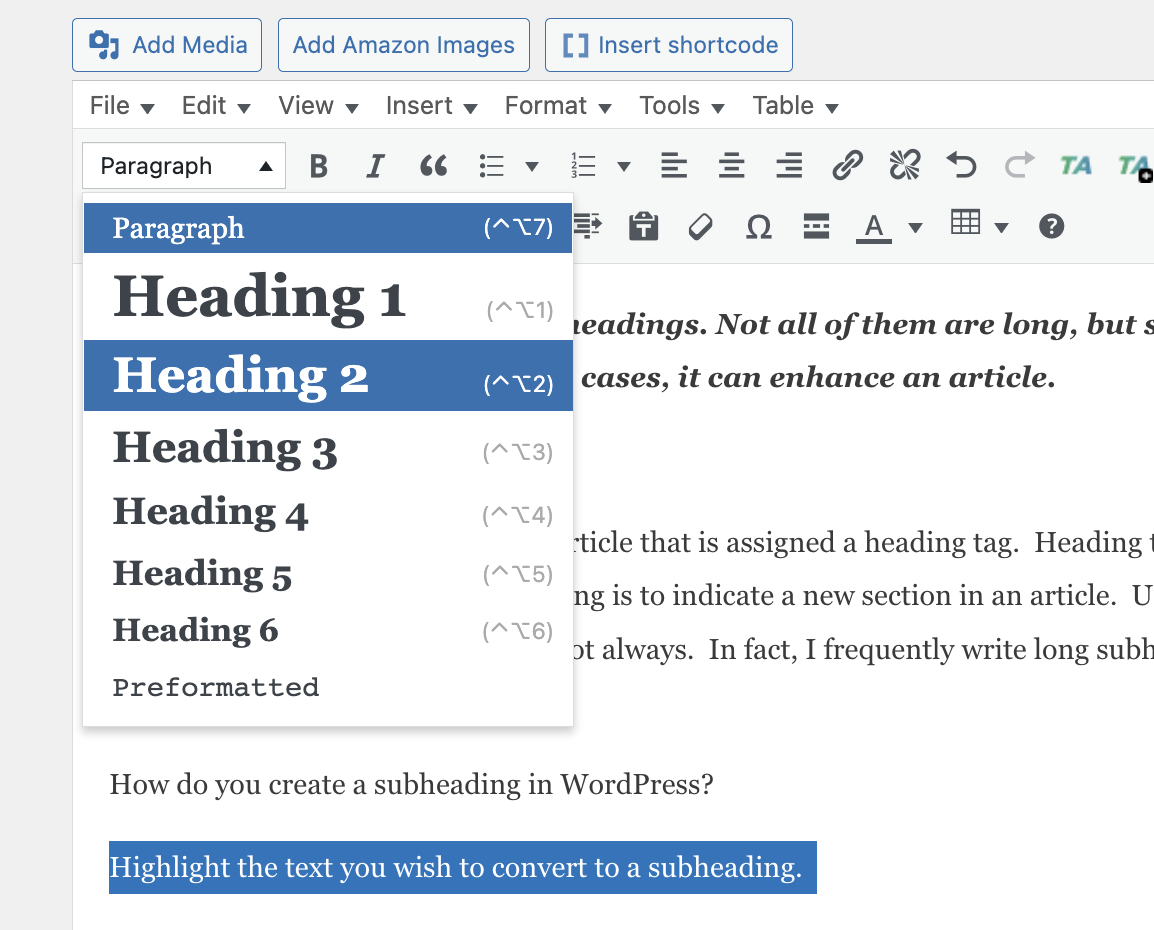Expand numbered list style options arrow
1154x930 pixels.
point(623,166)
